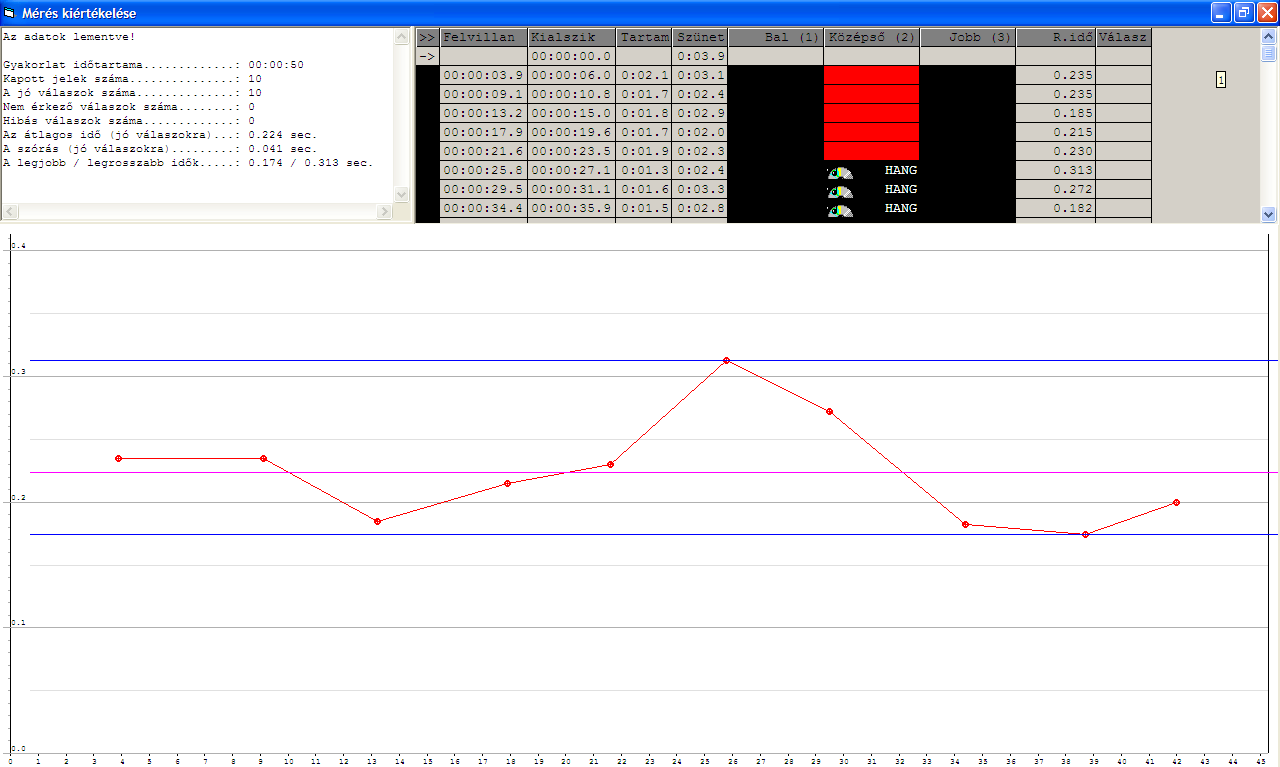The width and height of the screenshot is (1280, 767).
Task: Click the 'Kapott jelek száma' summary line
Action: (x=132, y=79)
